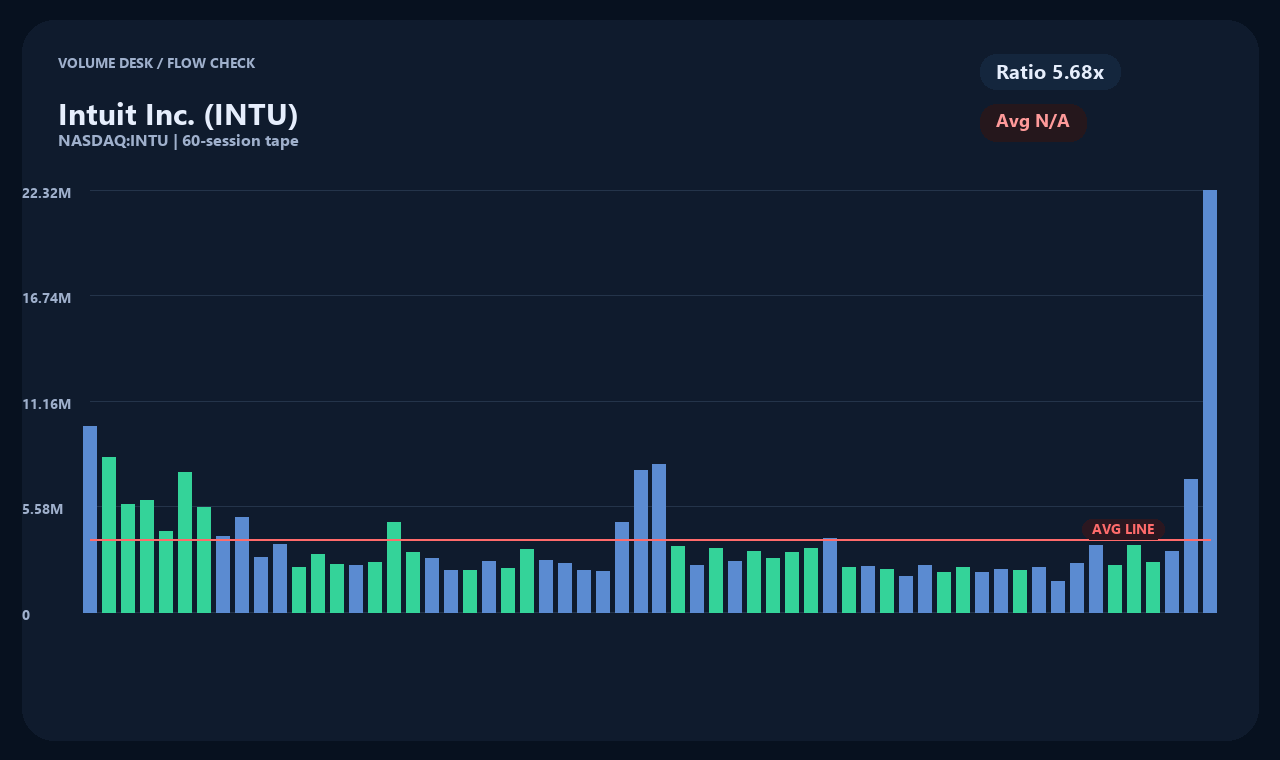Click the 11.16M axis label
The image size is (1280, 760).
(x=46, y=404)
